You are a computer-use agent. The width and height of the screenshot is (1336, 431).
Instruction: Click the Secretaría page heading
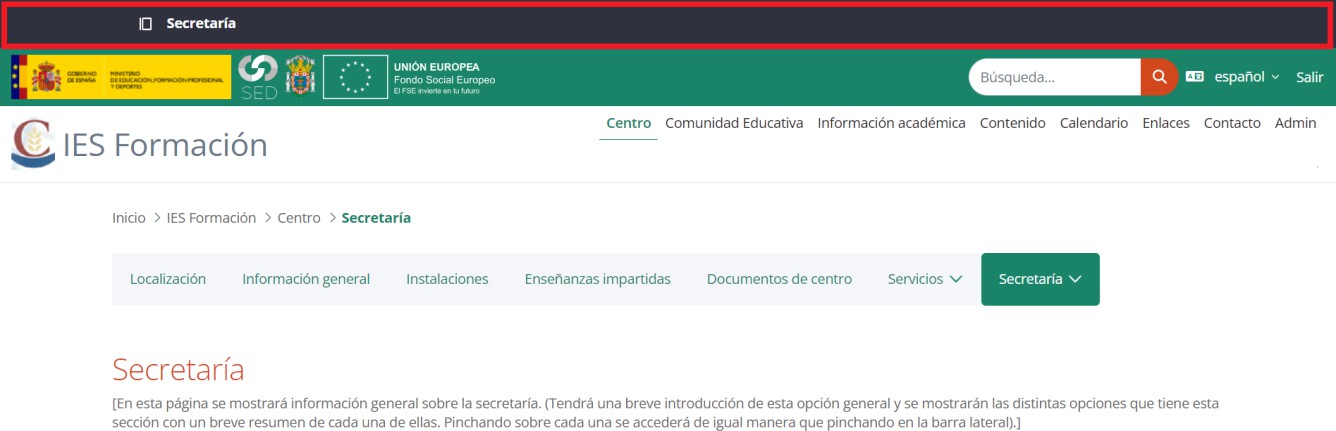pos(178,369)
